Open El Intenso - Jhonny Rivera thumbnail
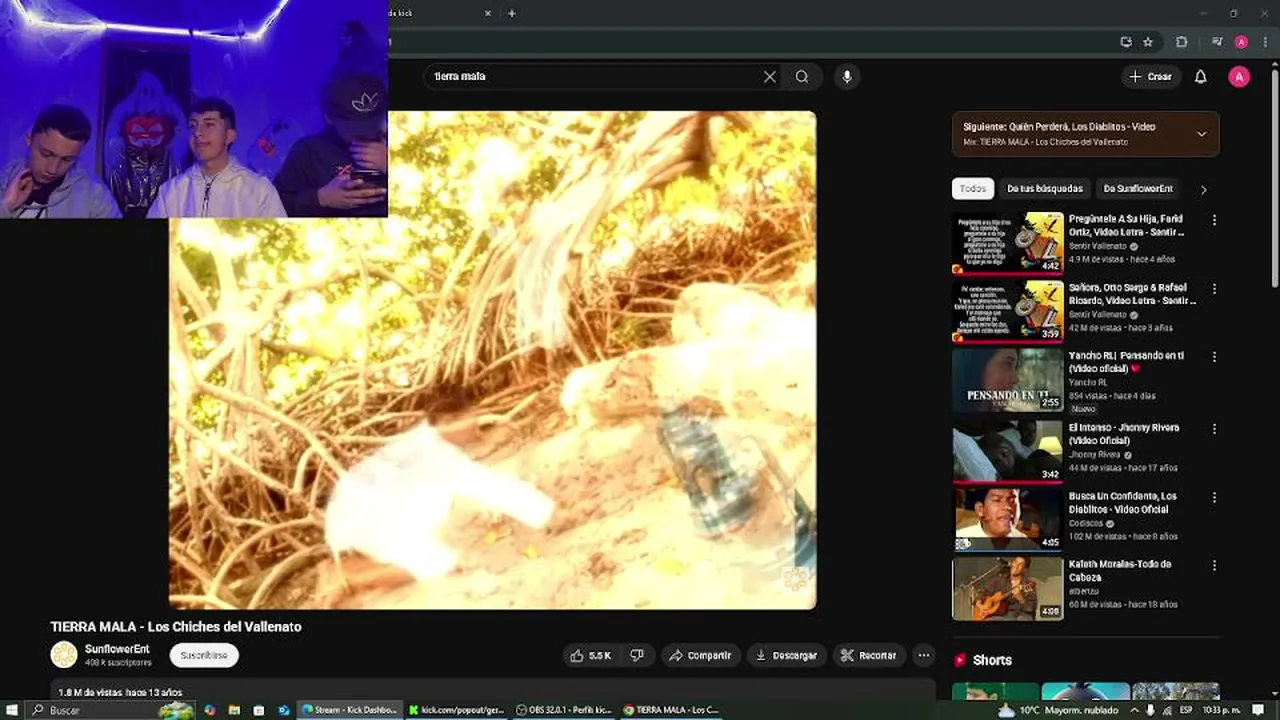This screenshot has height=720, width=1280. pyautogui.click(x=1008, y=451)
